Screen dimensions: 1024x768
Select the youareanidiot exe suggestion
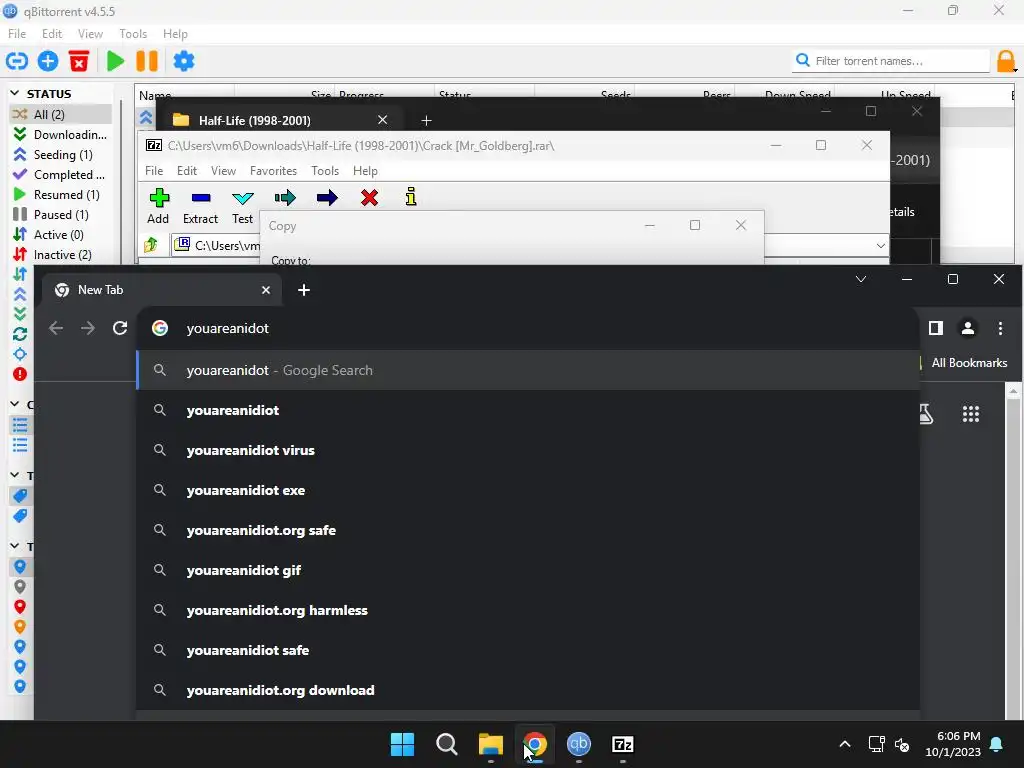pos(528,490)
